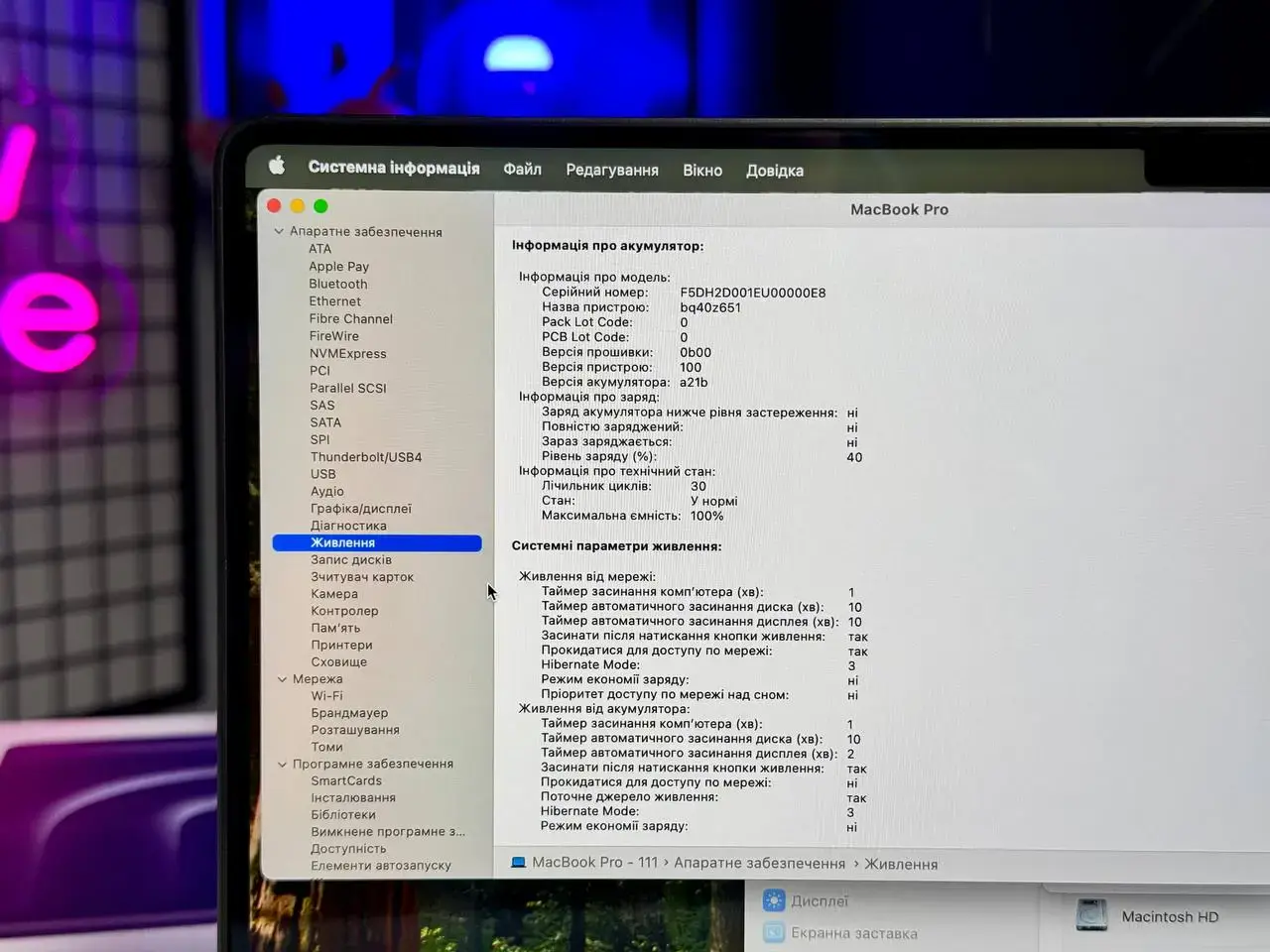Select FireWire in the sidebar
Image resolution: width=1270 pixels, height=952 pixels.
pos(333,336)
